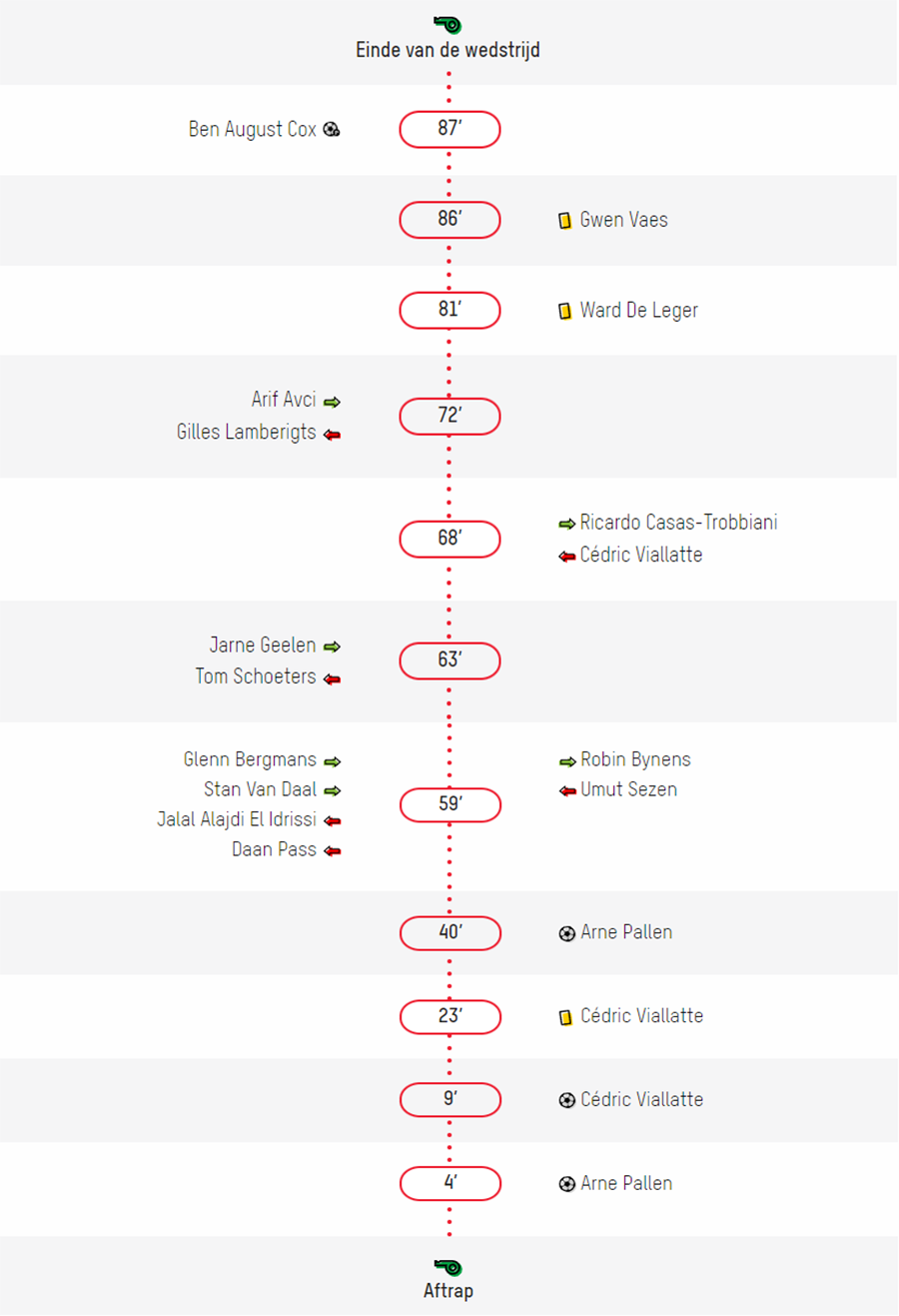This screenshot has width=899, height=1316.
Task: Click the goal icon at Cédric Viallatte's 9' event
Action: (567, 1100)
